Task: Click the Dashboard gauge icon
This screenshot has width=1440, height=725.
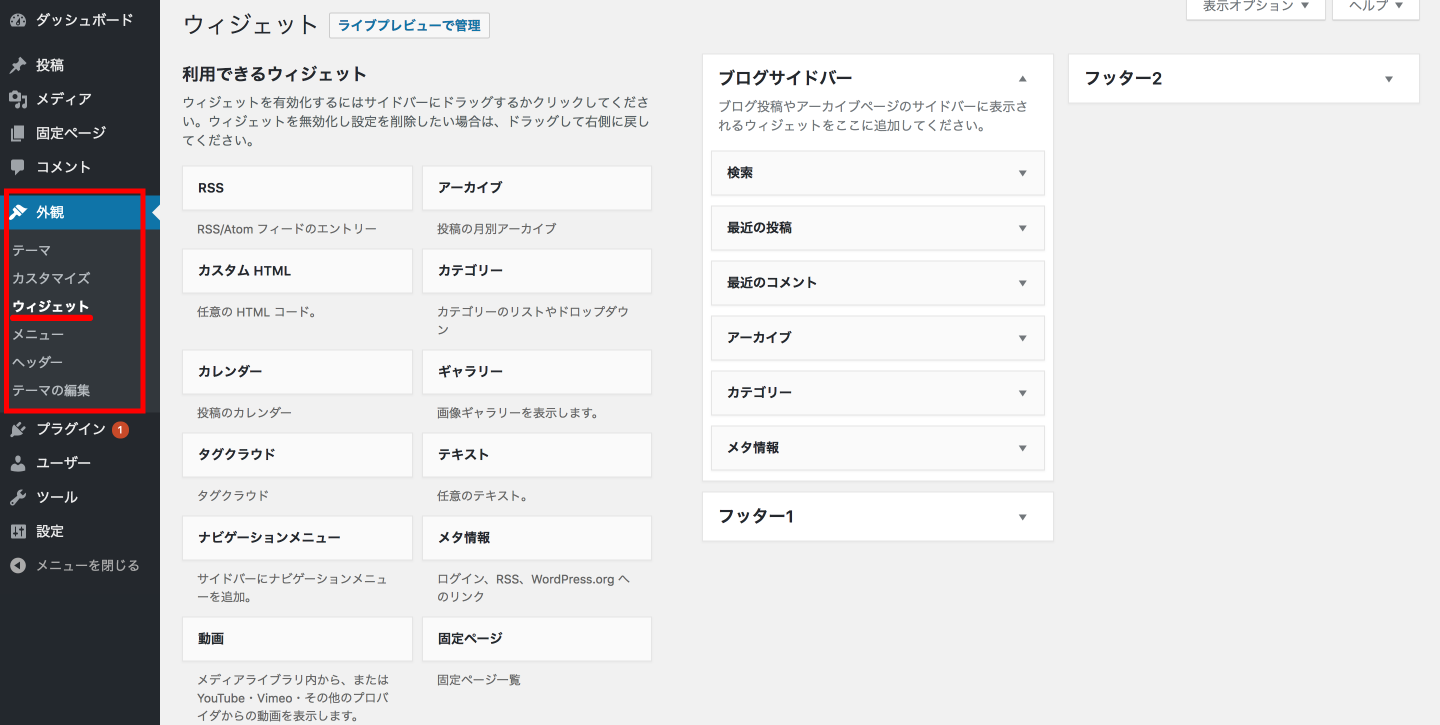Action: click(18, 20)
